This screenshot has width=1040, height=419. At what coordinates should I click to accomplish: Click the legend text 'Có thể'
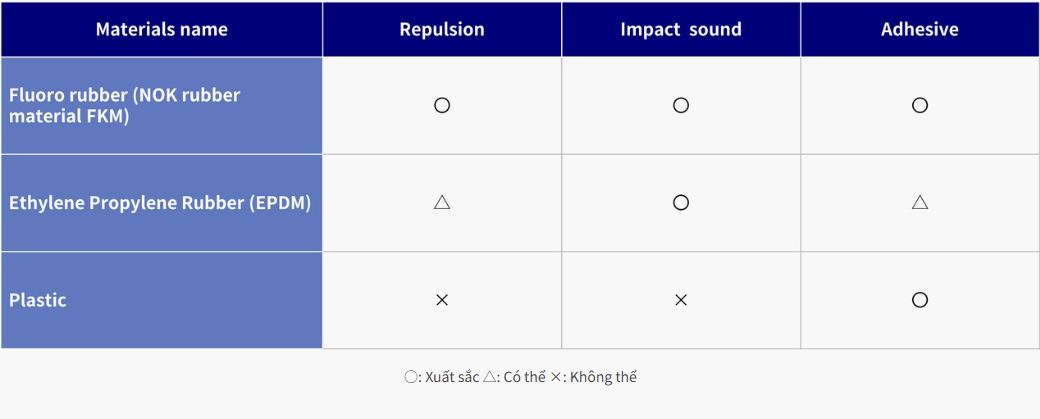pyautogui.click(x=524, y=377)
